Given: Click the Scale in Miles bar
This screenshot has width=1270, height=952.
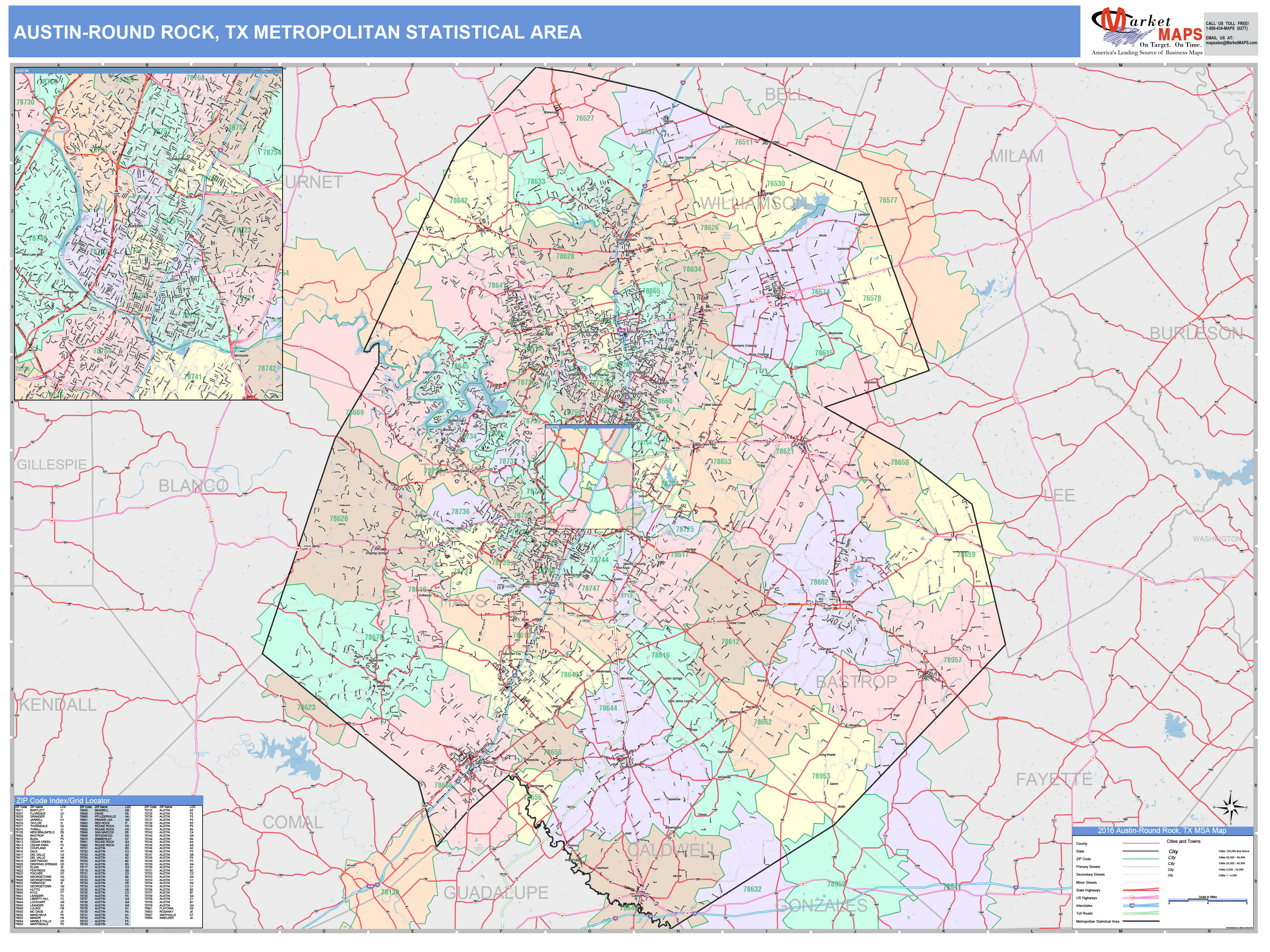Looking at the screenshot, I should click(x=1208, y=900).
